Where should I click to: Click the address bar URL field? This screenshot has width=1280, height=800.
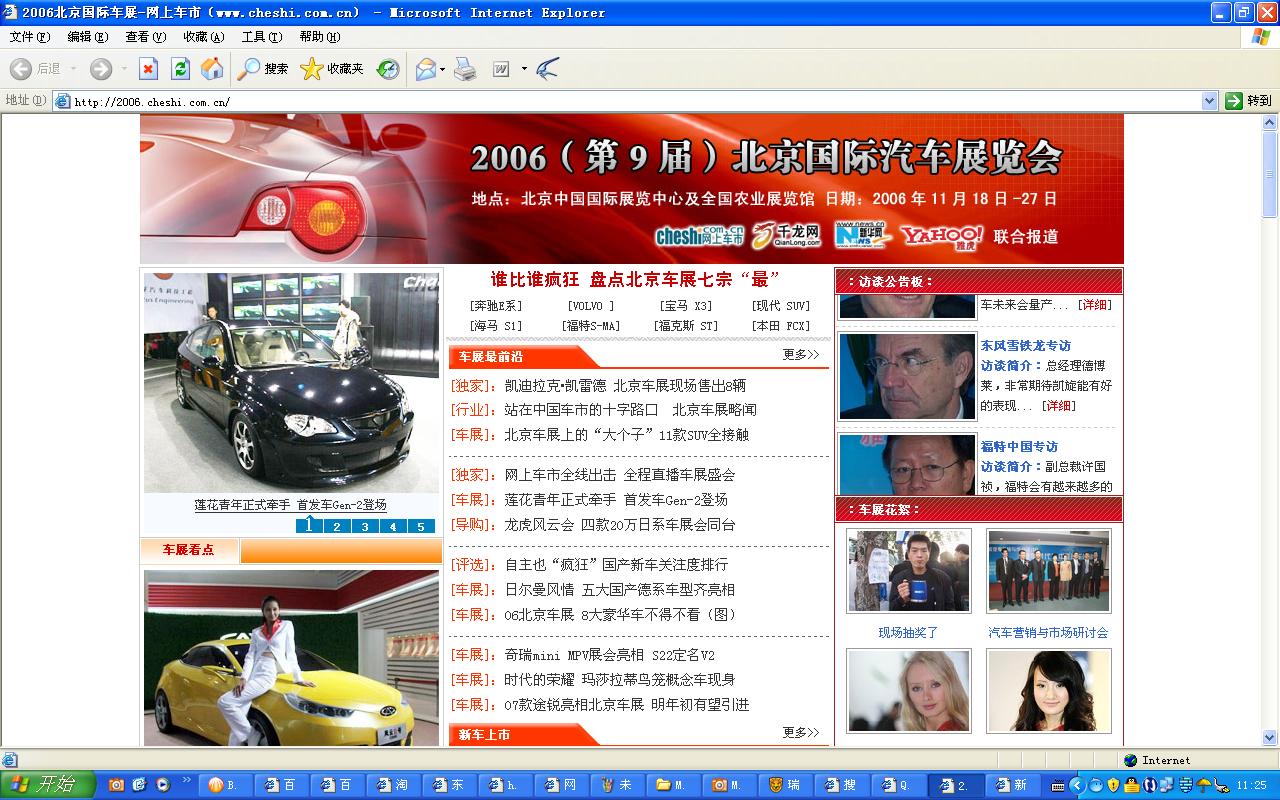pyautogui.click(x=634, y=101)
